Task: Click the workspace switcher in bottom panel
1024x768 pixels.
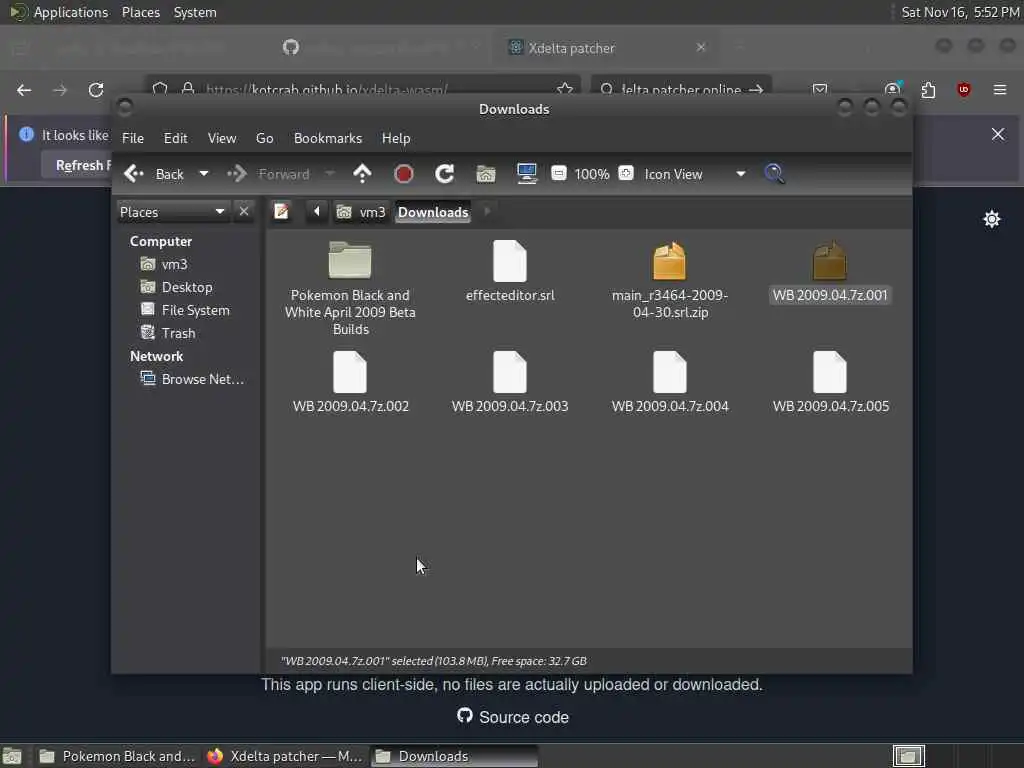Action: tap(908, 756)
